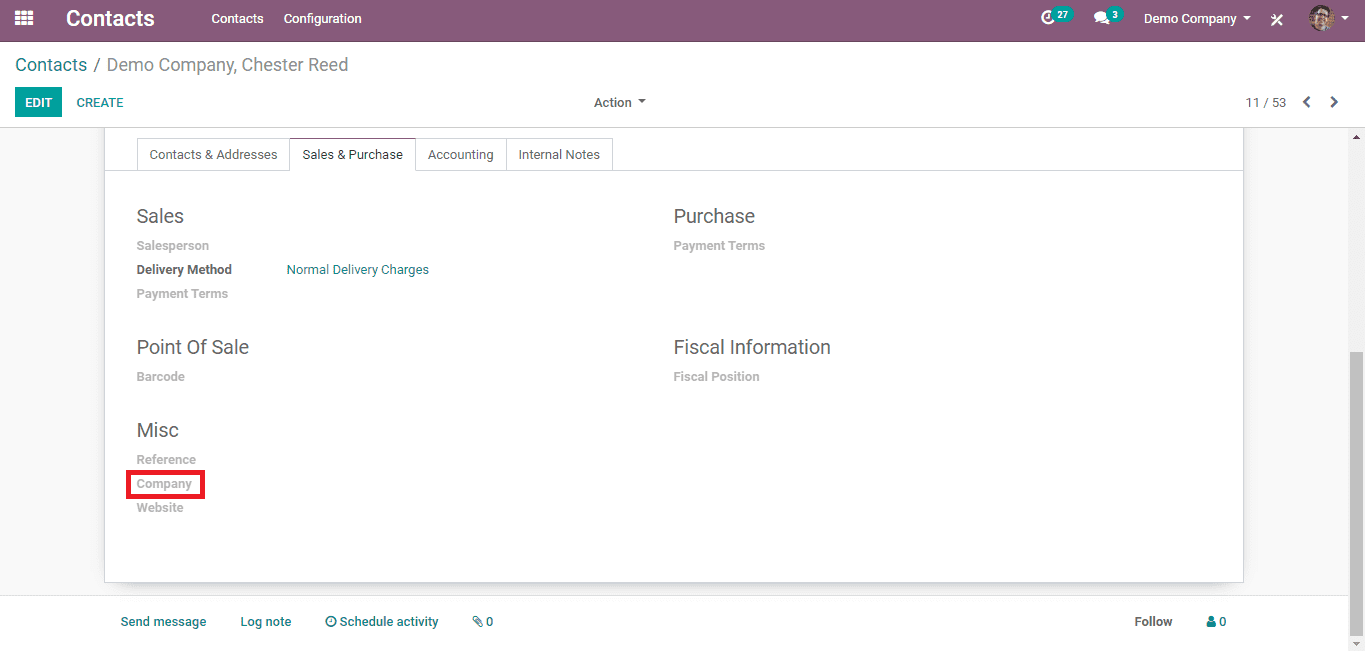Click Log note
The height and width of the screenshot is (651, 1365).
tap(266, 622)
